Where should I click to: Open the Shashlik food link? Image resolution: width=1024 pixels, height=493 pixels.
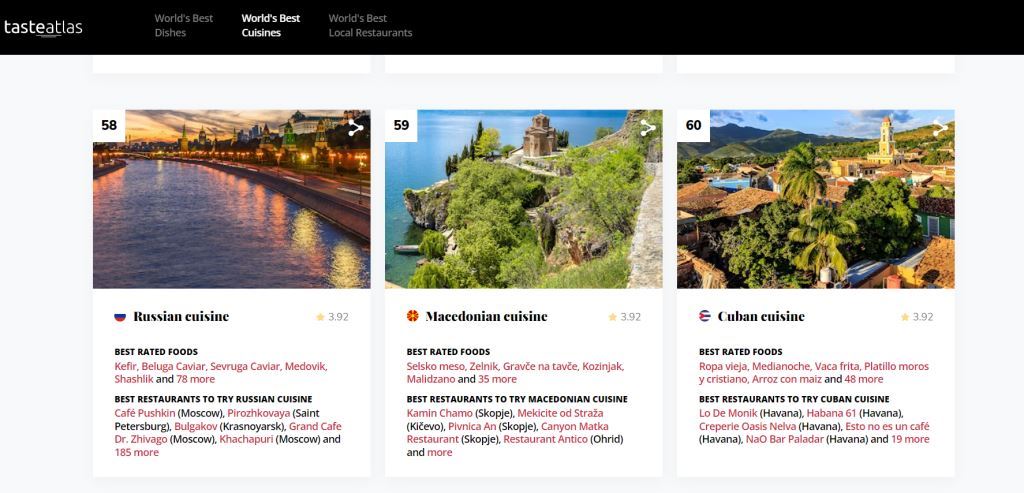pyautogui.click(x=134, y=379)
